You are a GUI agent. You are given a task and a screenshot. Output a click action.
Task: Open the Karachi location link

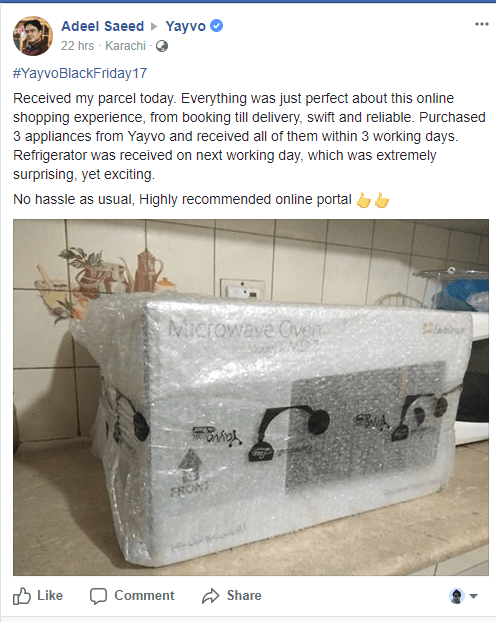click(x=125, y=46)
